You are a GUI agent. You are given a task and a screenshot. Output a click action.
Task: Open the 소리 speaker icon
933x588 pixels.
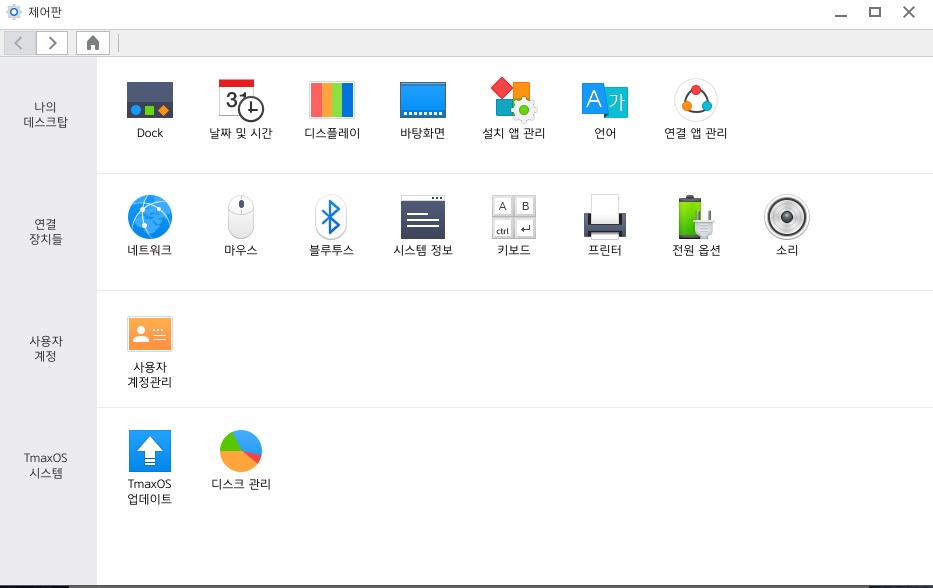(787, 217)
